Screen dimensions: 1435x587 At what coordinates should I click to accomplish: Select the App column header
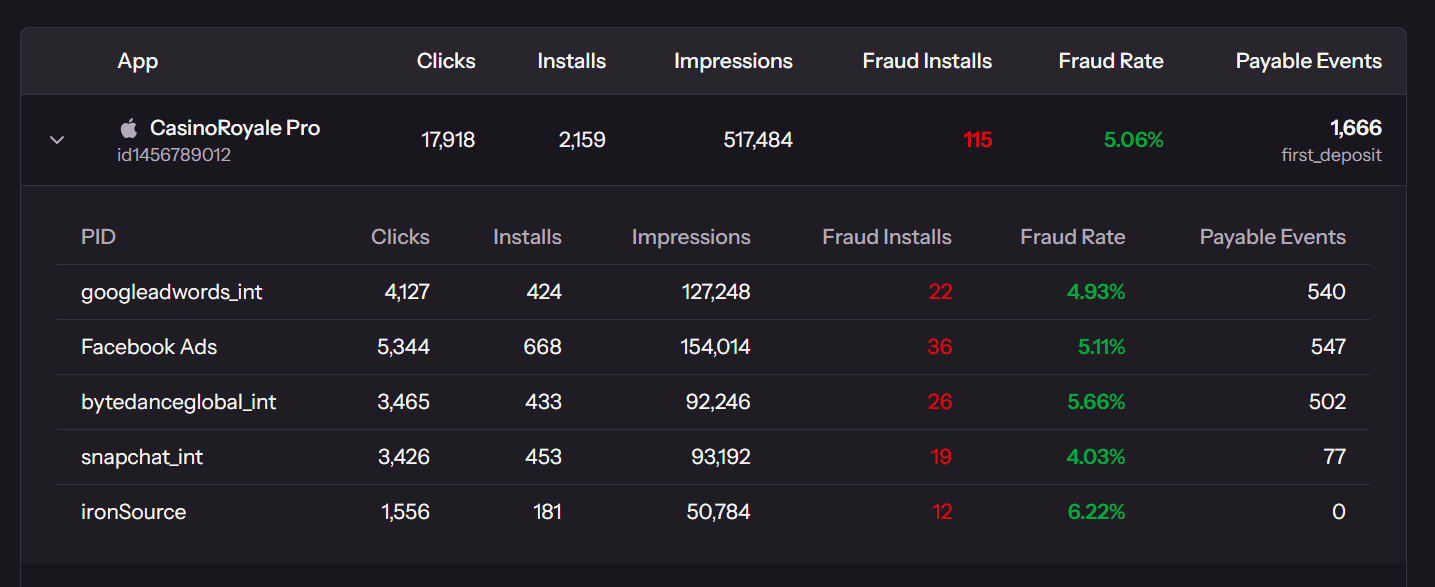click(137, 61)
